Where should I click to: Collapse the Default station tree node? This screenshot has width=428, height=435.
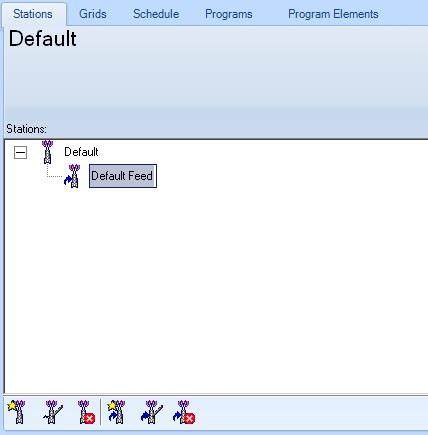pos(20,153)
